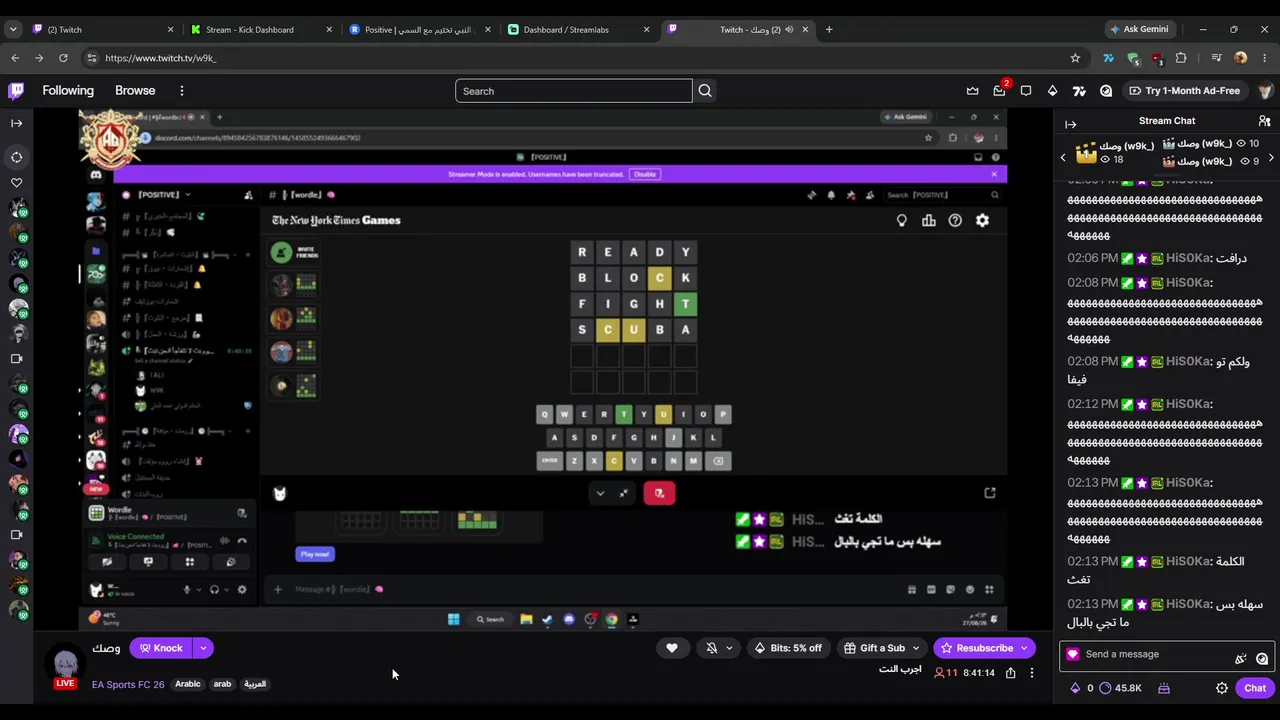Viewport: 1280px width, 720px height.
Task: Open emote picker in chat input
Action: (1262, 658)
